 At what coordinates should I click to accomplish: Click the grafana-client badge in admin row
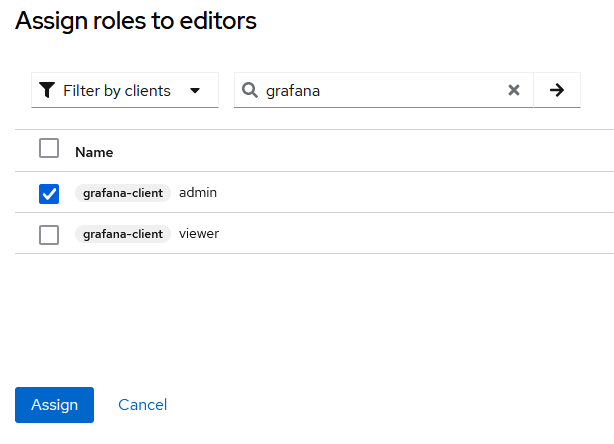(123, 193)
